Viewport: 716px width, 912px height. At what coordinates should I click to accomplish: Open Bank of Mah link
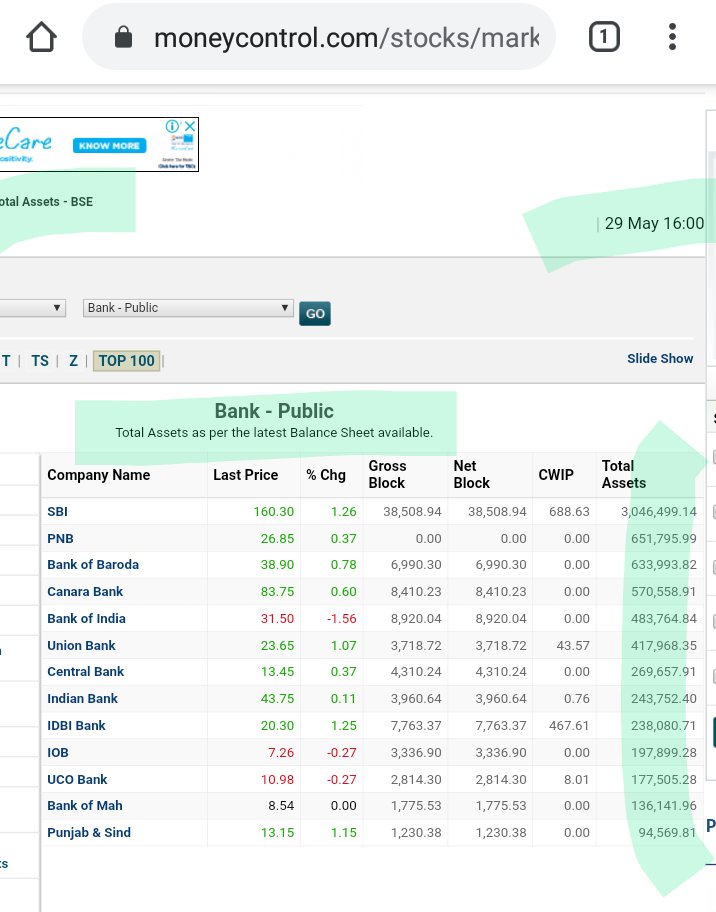click(85, 806)
